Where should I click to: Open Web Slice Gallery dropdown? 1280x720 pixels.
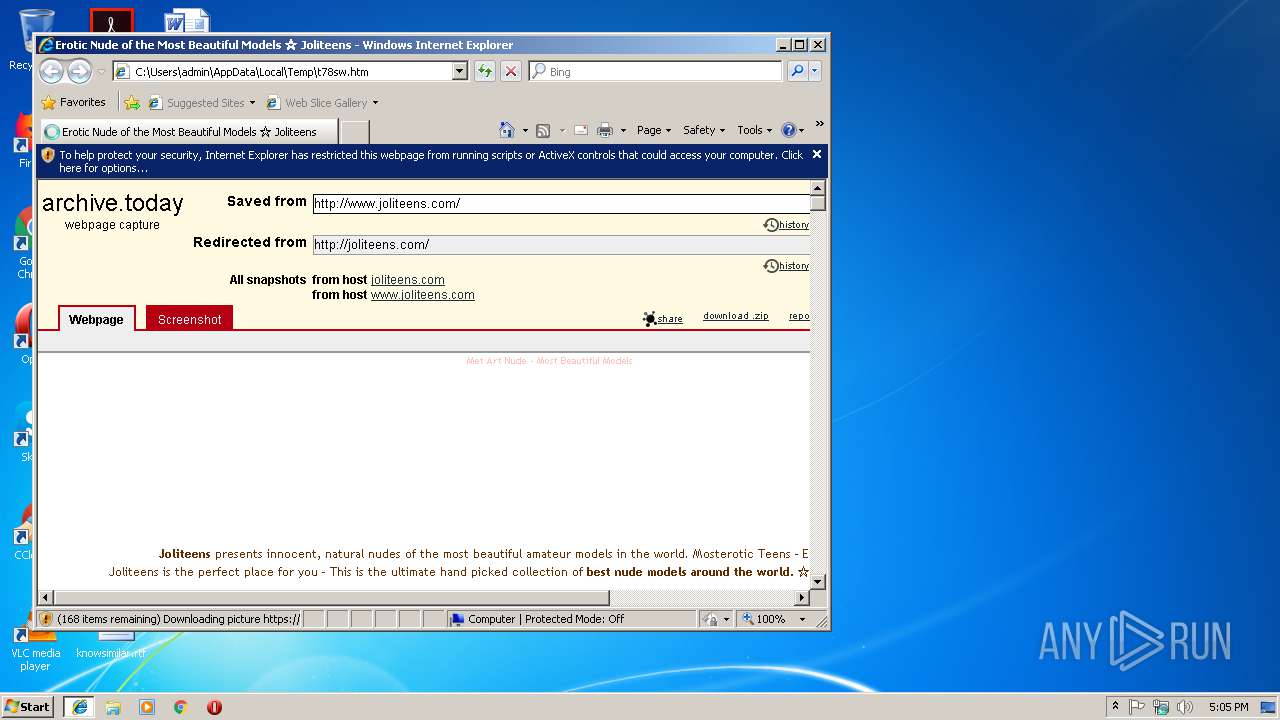coord(322,102)
